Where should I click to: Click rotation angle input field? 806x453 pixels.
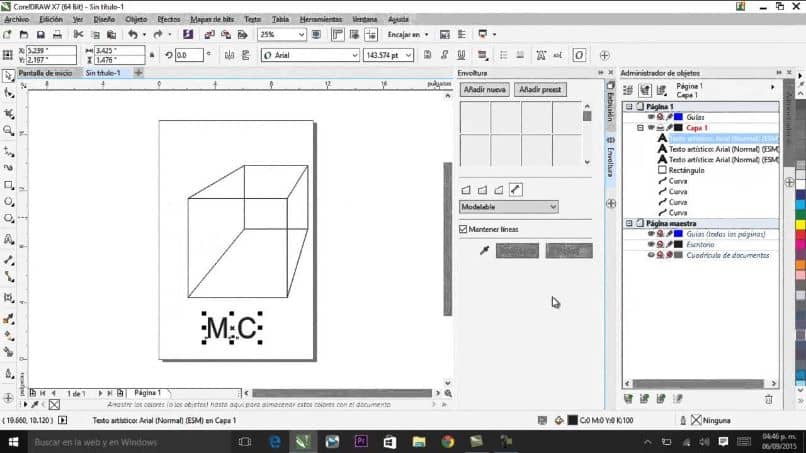[x=189, y=55]
